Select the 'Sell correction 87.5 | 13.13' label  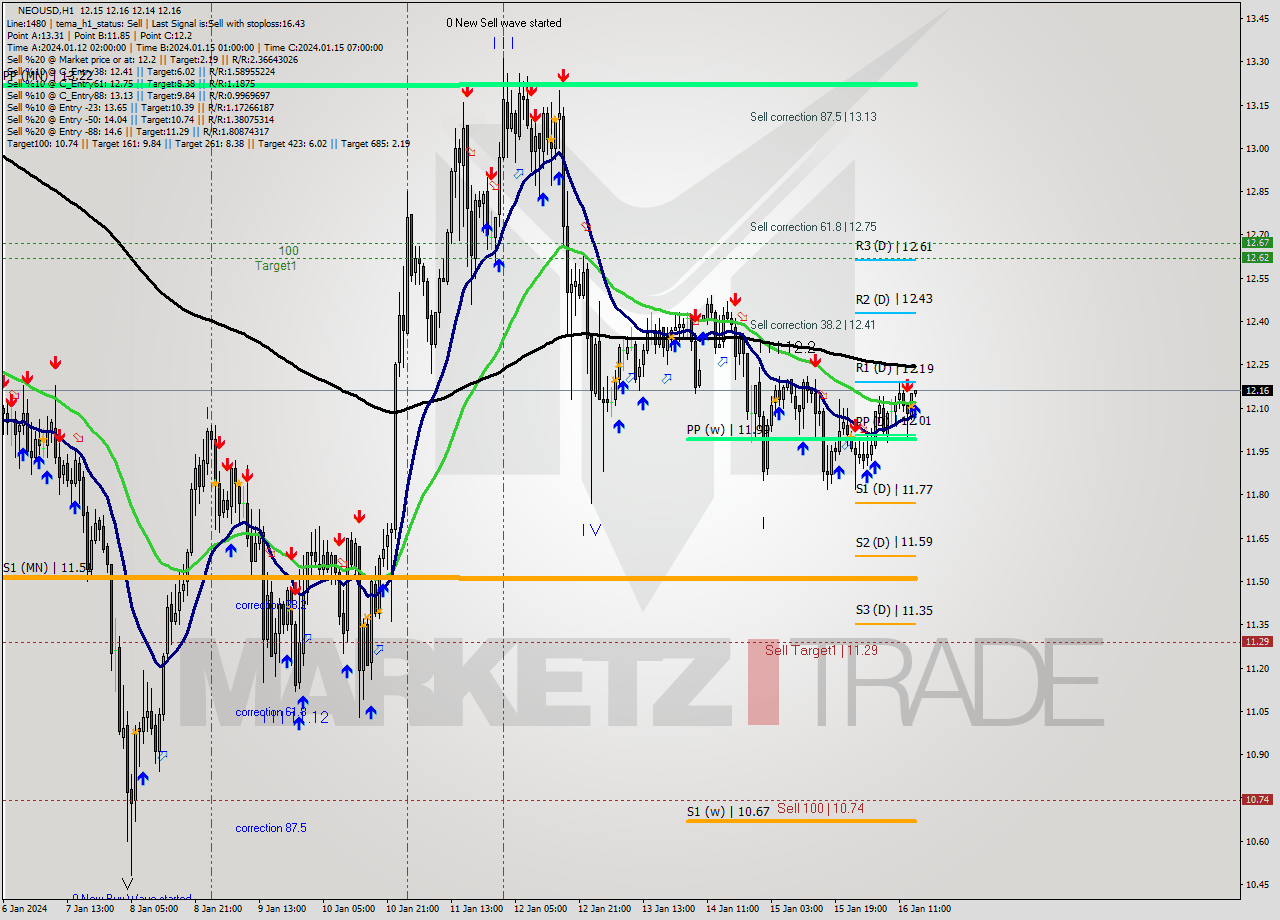pyautogui.click(x=813, y=117)
